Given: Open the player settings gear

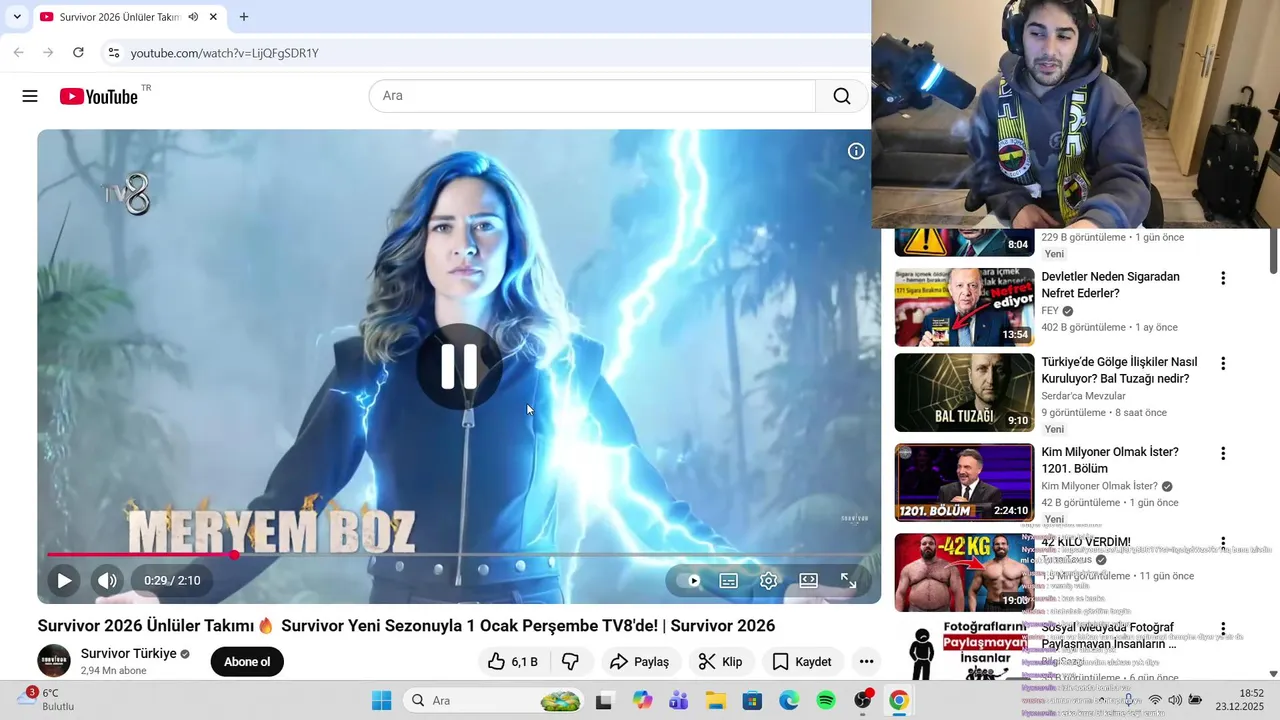Looking at the screenshot, I should tap(768, 580).
